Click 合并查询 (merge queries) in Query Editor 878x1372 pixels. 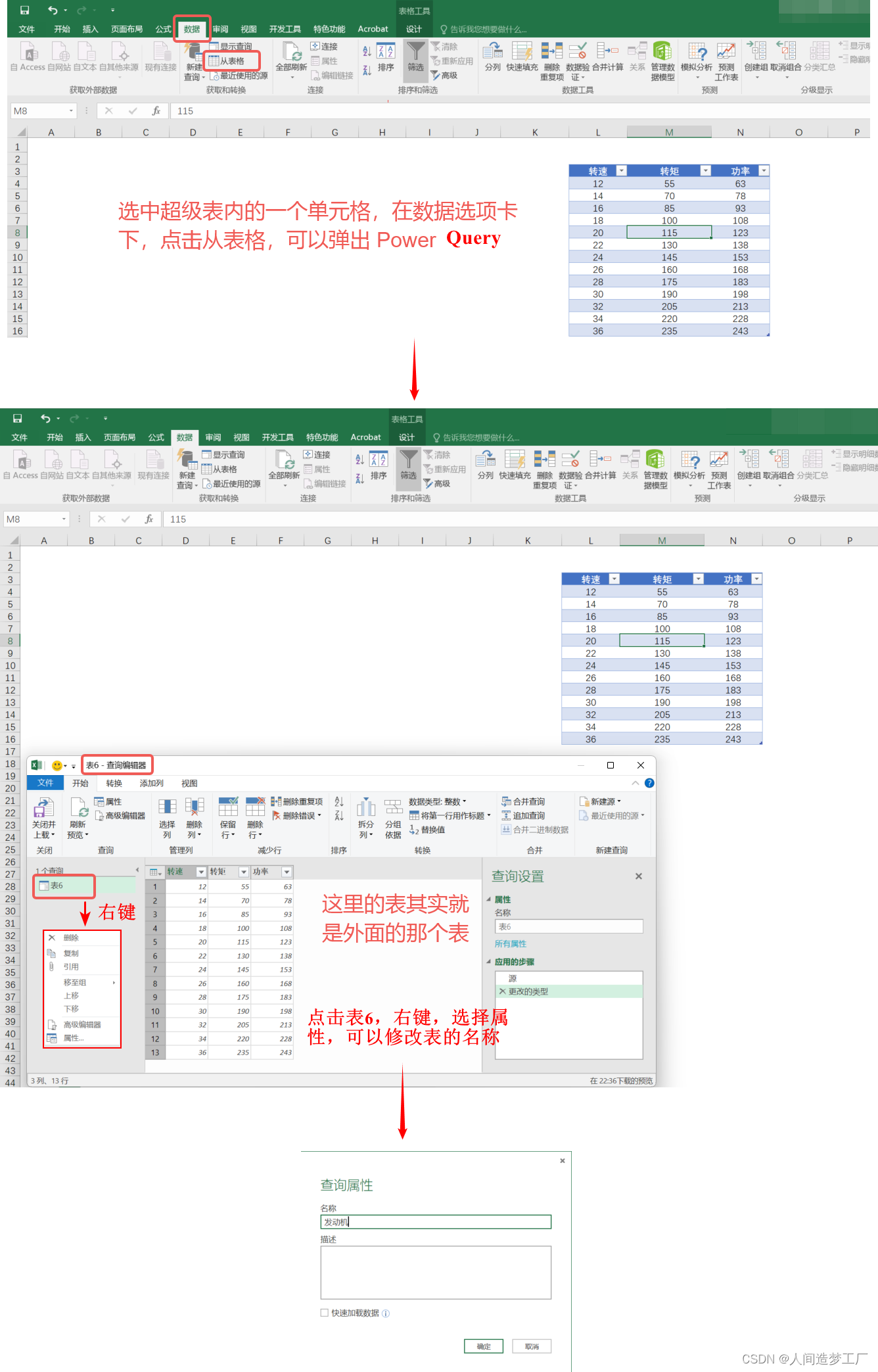523,802
